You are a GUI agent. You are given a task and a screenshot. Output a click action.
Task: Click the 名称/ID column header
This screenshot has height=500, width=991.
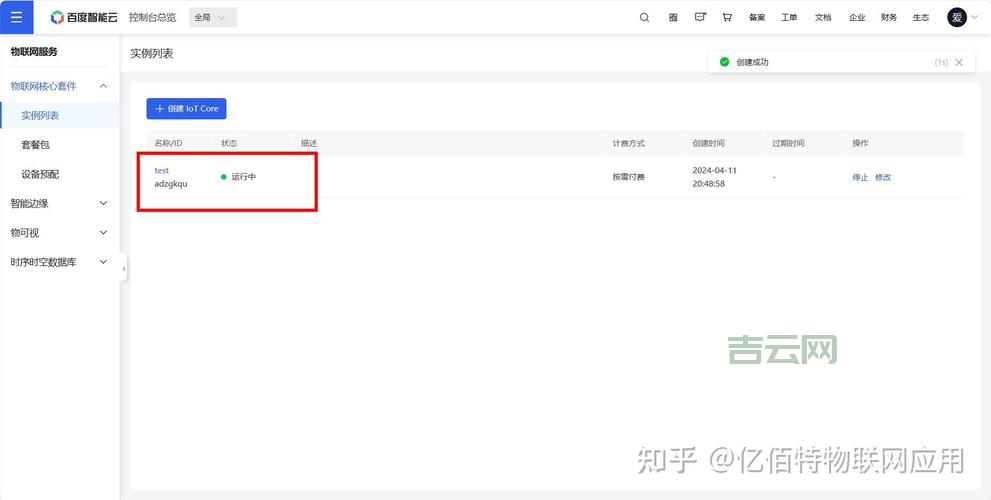[x=168, y=143]
